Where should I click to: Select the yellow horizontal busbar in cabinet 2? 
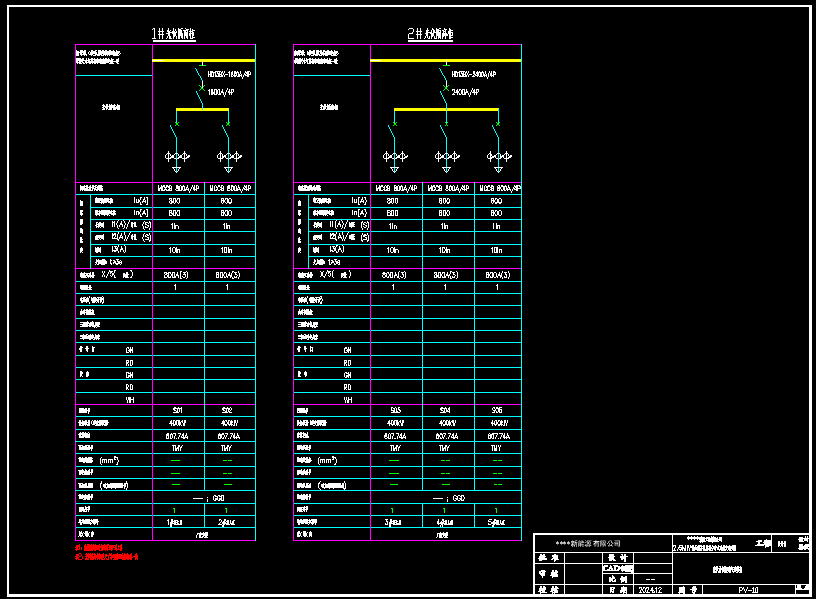tap(445, 110)
